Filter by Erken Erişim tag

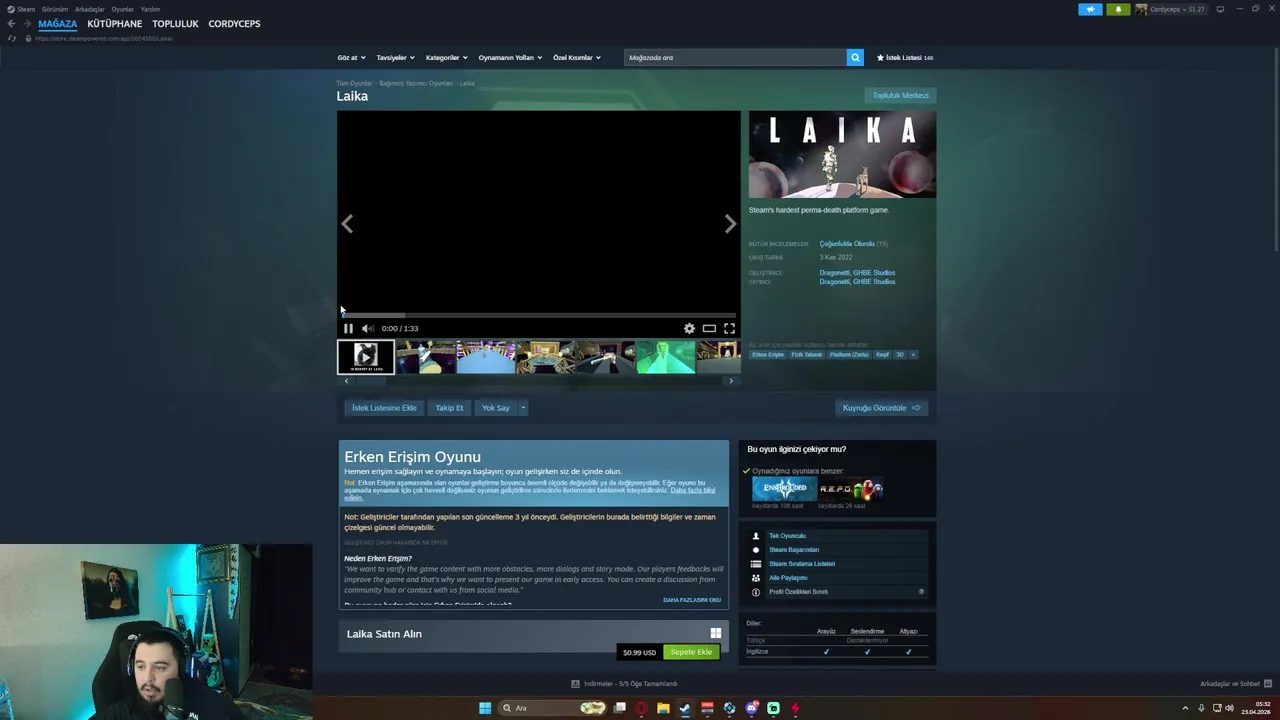768,354
